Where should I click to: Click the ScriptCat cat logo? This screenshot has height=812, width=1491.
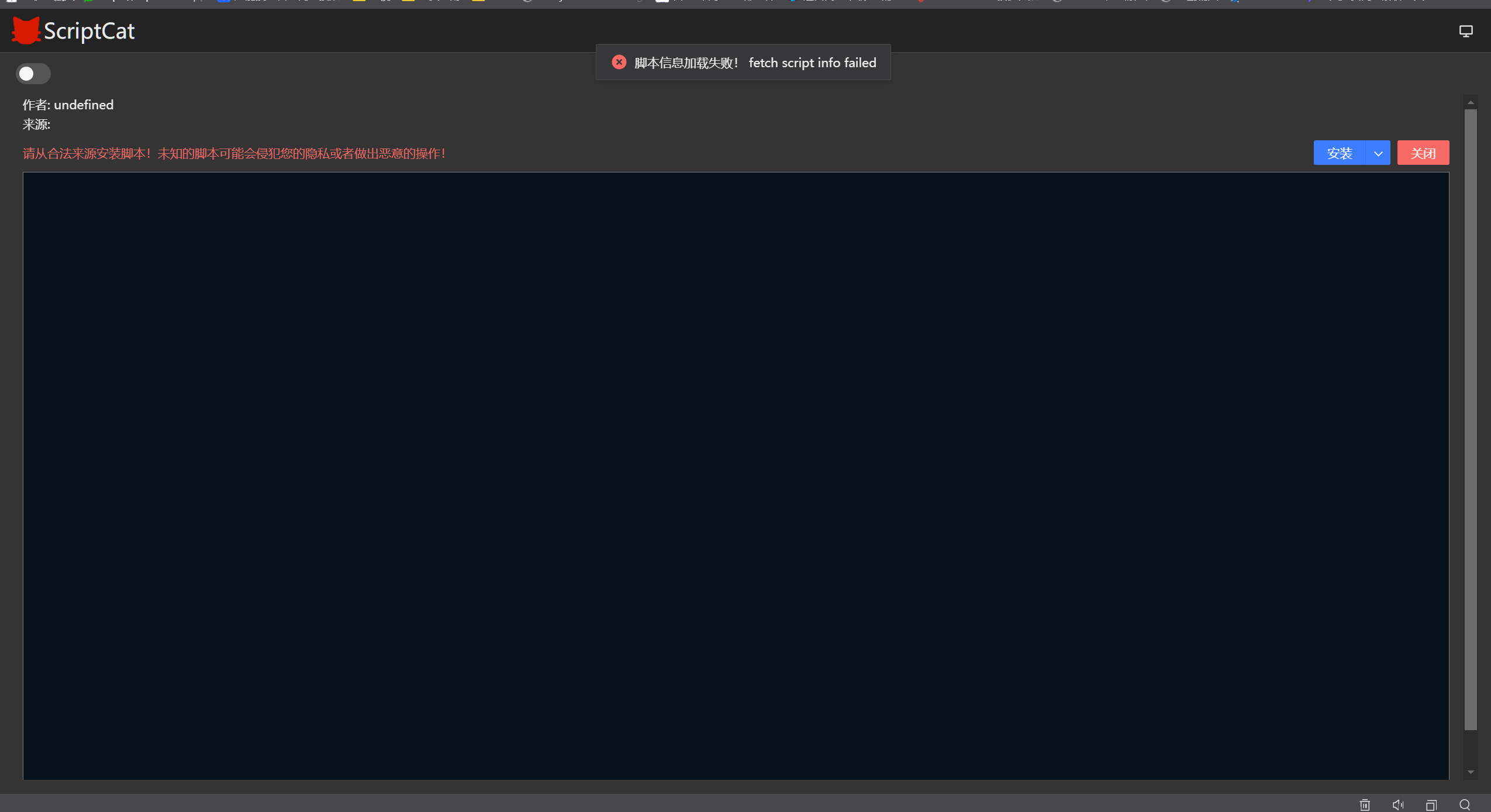(x=26, y=30)
